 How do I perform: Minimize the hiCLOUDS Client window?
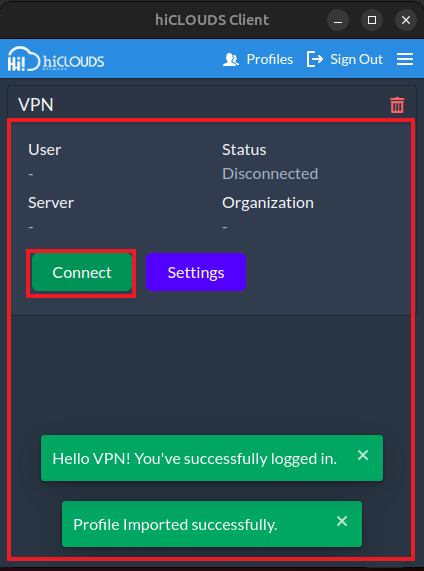(x=338, y=20)
